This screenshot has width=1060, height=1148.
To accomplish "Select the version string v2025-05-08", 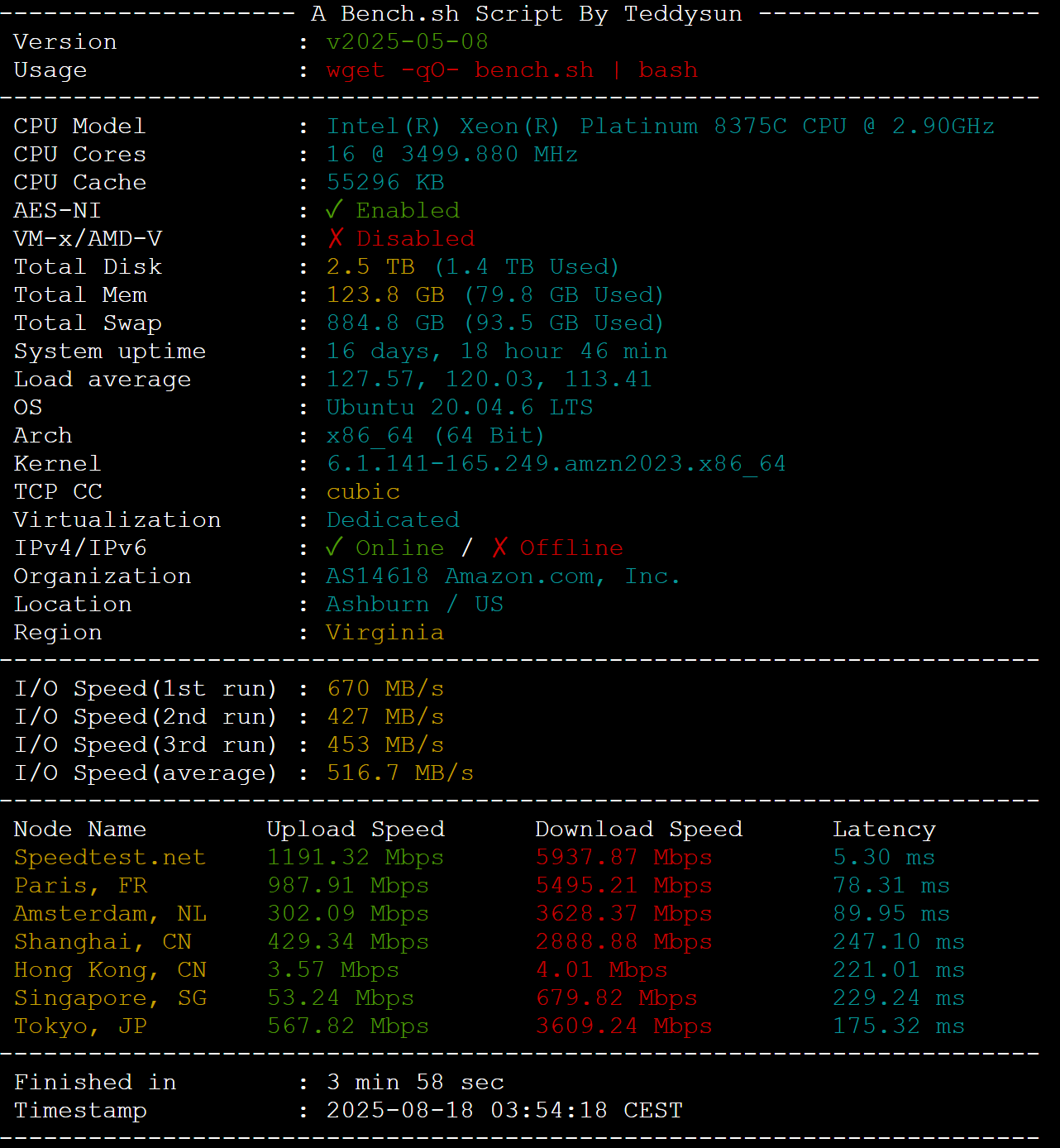I will pyautogui.click(x=407, y=42).
